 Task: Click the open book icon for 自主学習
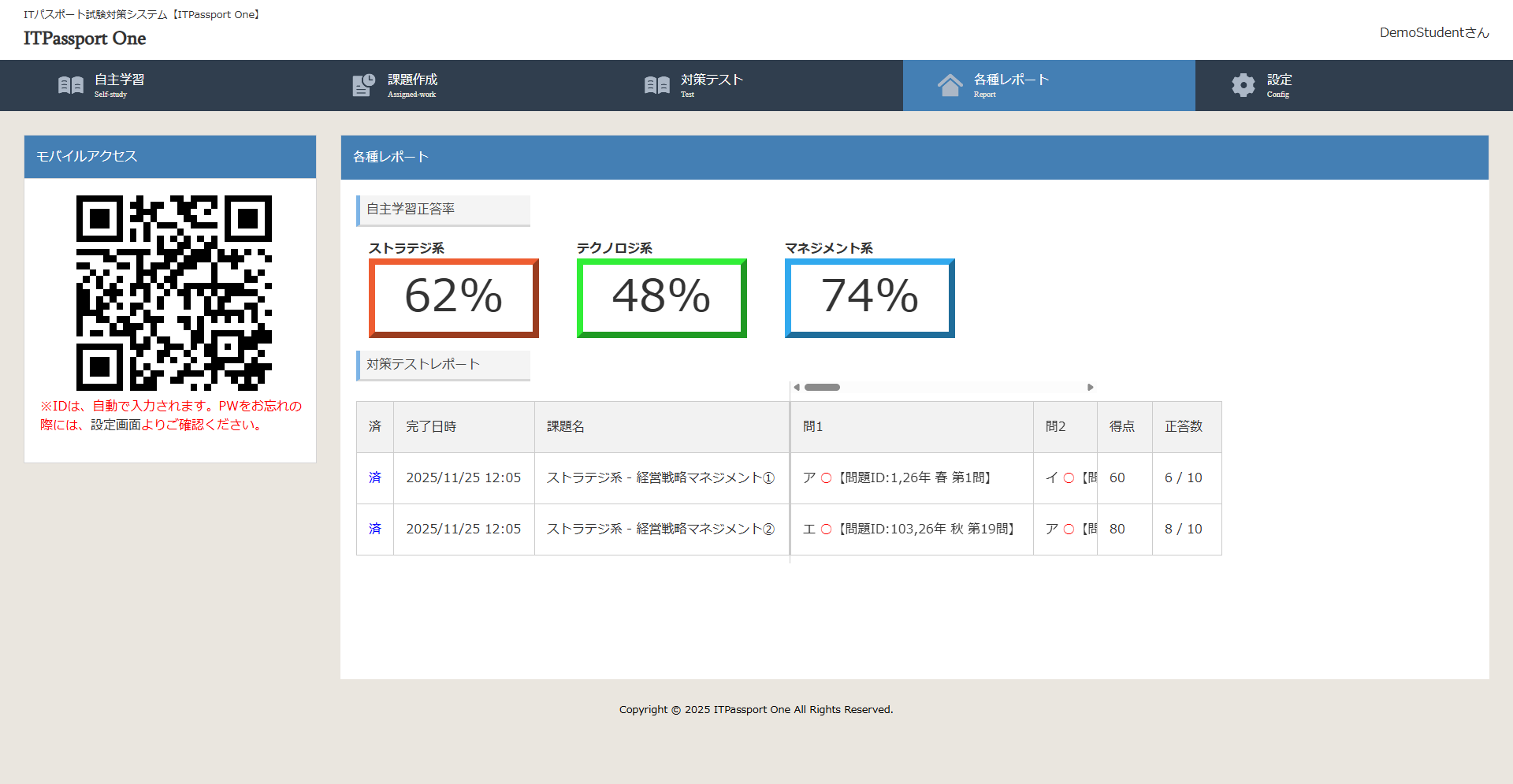pyautogui.click(x=71, y=85)
